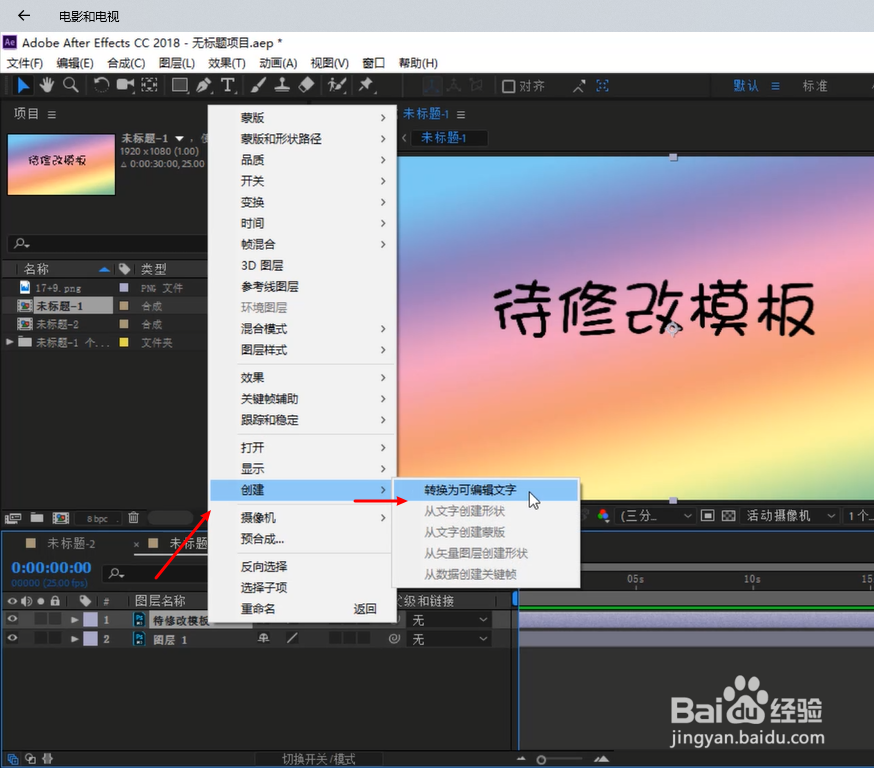Screen dimensions: 874x768
Task: Click 8 bpc color depth button
Action: point(97,518)
